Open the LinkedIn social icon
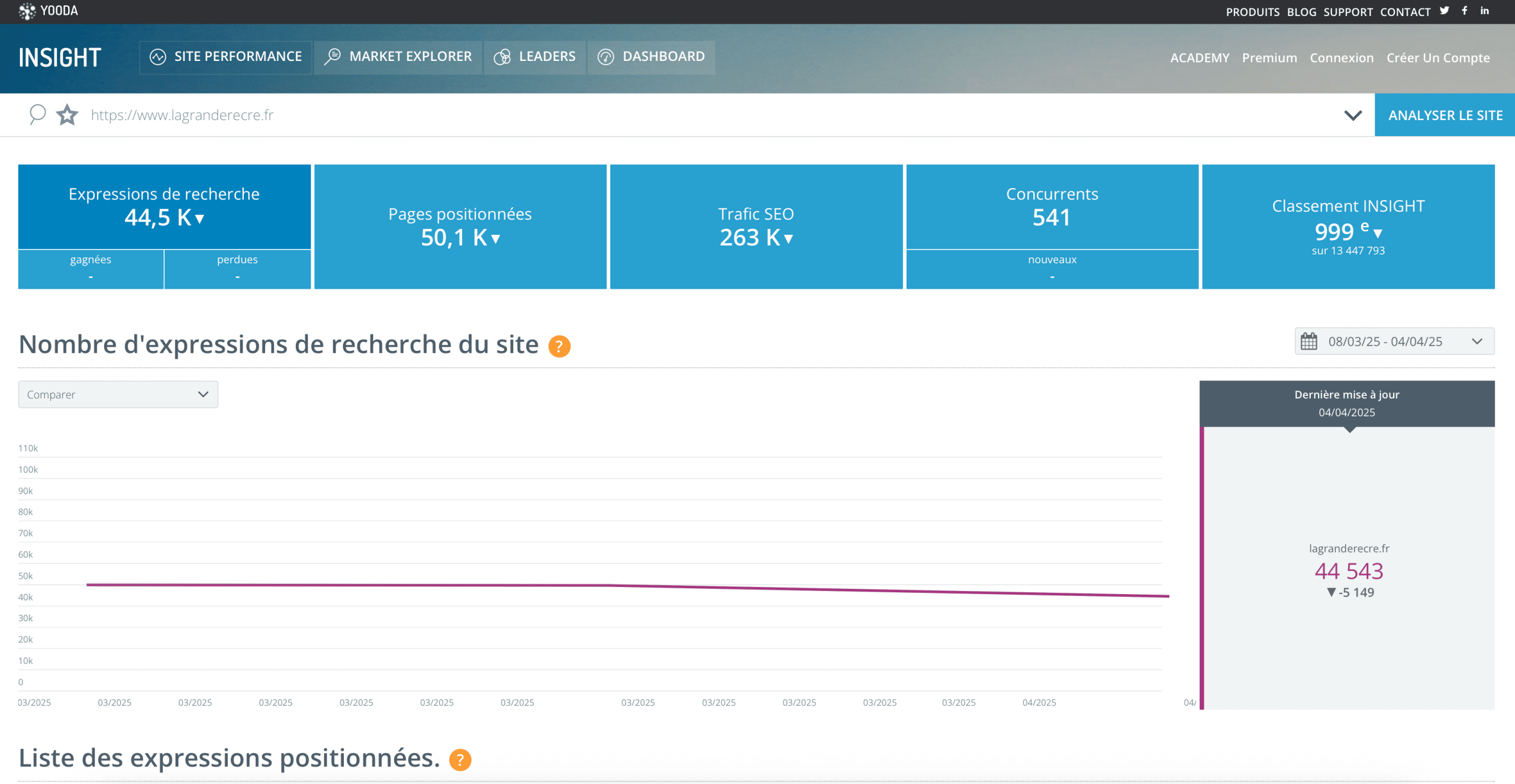The width and height of the screenshot is (1515, 784). tap(1485, 11)
